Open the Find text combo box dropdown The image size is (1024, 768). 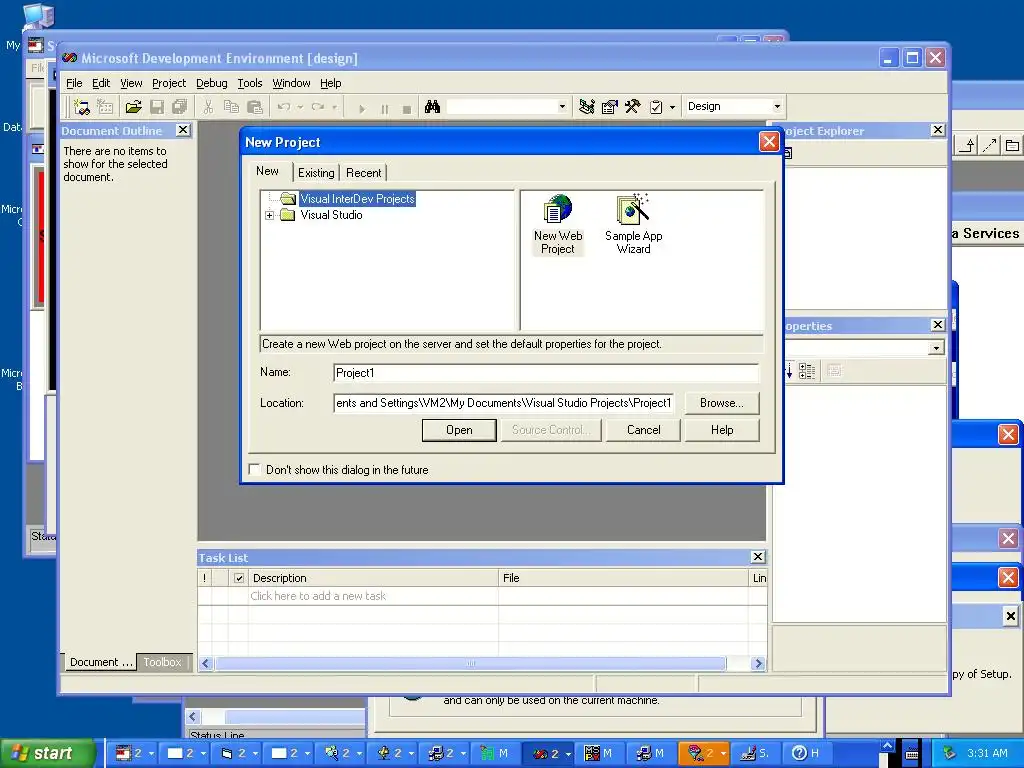pos(562,106)
